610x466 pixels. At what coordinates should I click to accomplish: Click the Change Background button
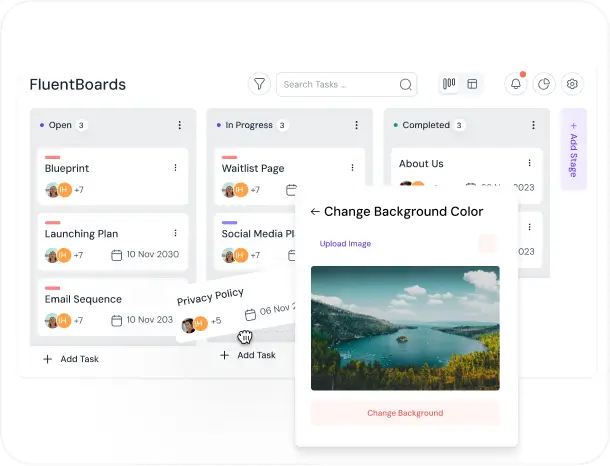point(405,413)
